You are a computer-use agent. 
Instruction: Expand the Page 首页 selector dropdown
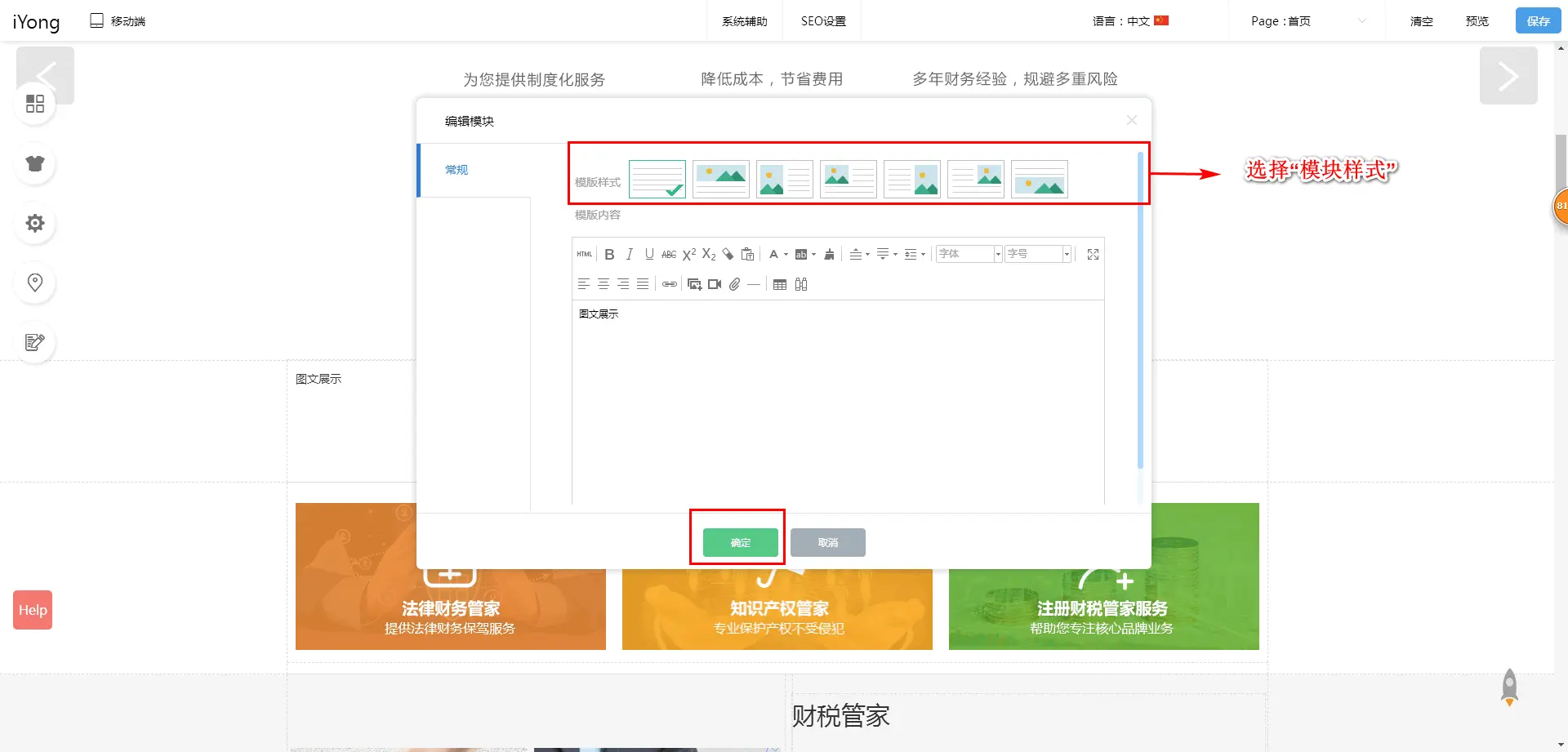(1307, 21)
